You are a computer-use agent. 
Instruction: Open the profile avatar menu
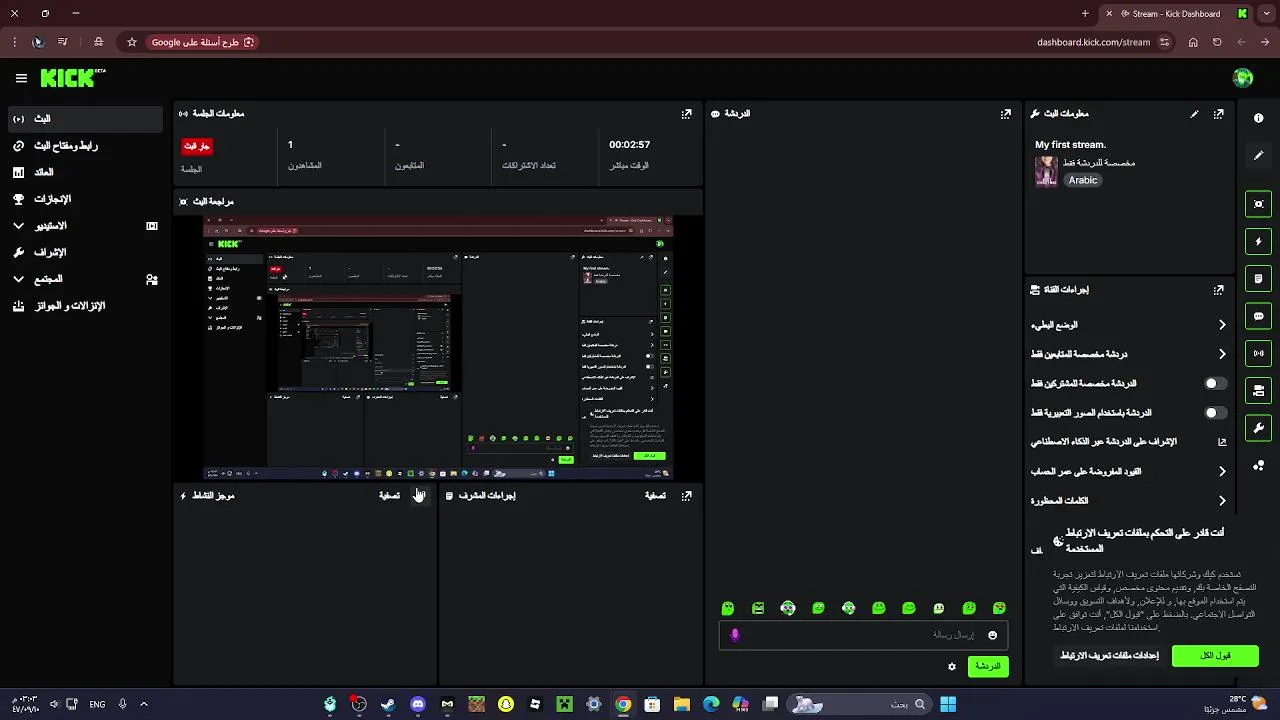tap(1243, 78)
